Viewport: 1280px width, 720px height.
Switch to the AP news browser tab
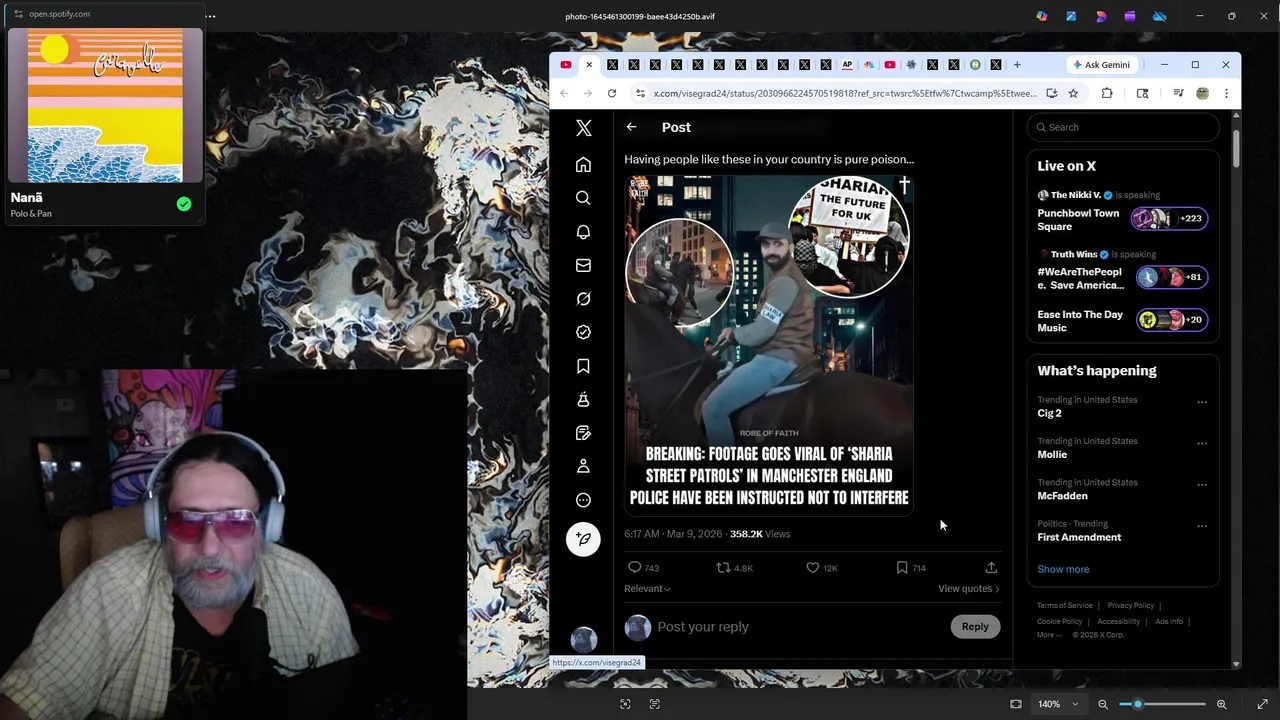click(847, 65)
